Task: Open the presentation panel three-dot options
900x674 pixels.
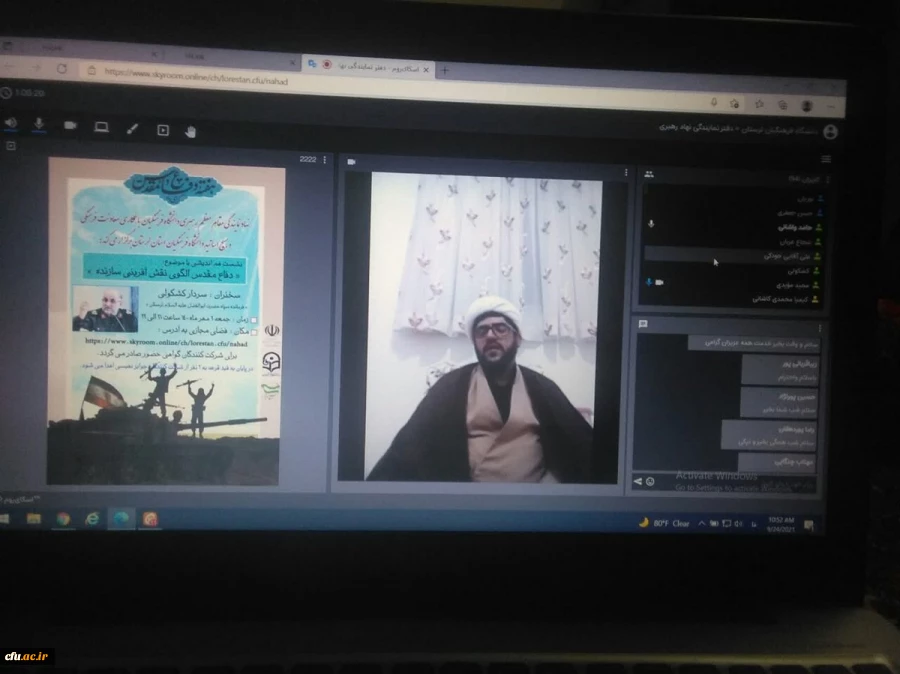Action: [x=324, y=159]
